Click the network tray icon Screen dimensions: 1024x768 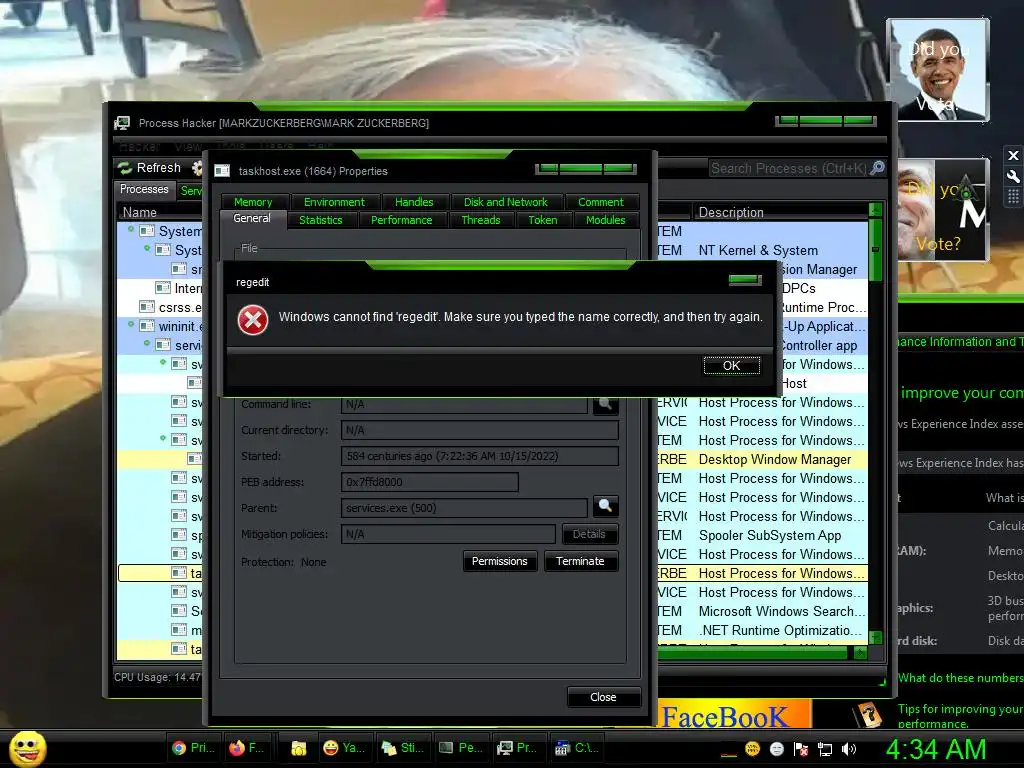click(825, 749)
